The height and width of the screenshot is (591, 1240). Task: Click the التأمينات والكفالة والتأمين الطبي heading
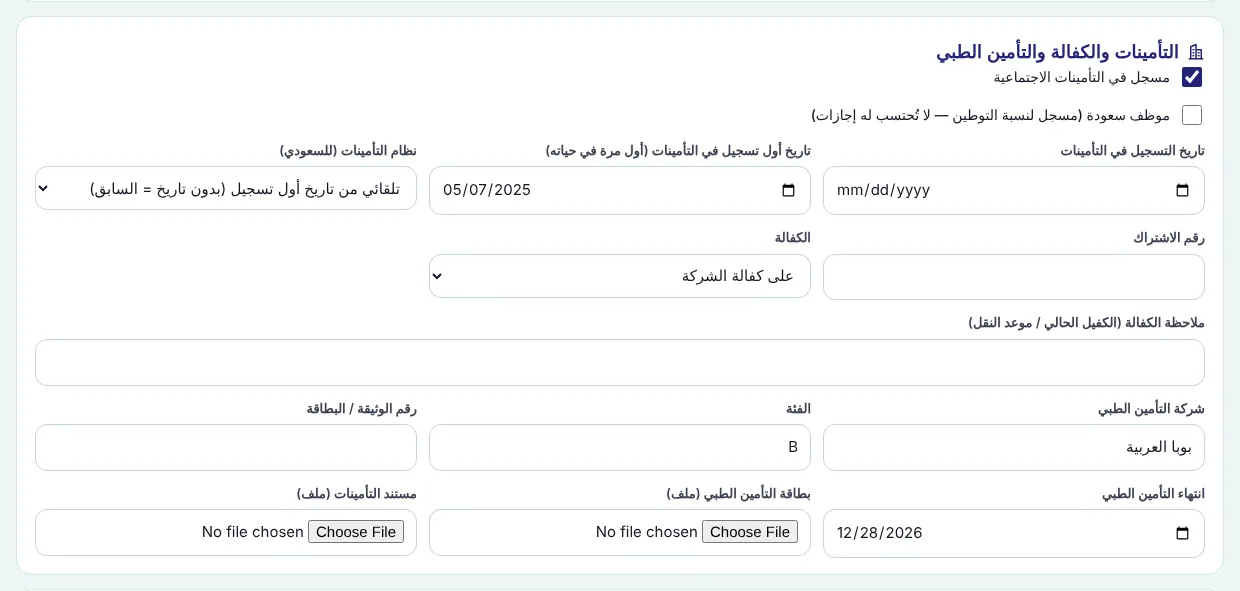(1058, 52)
